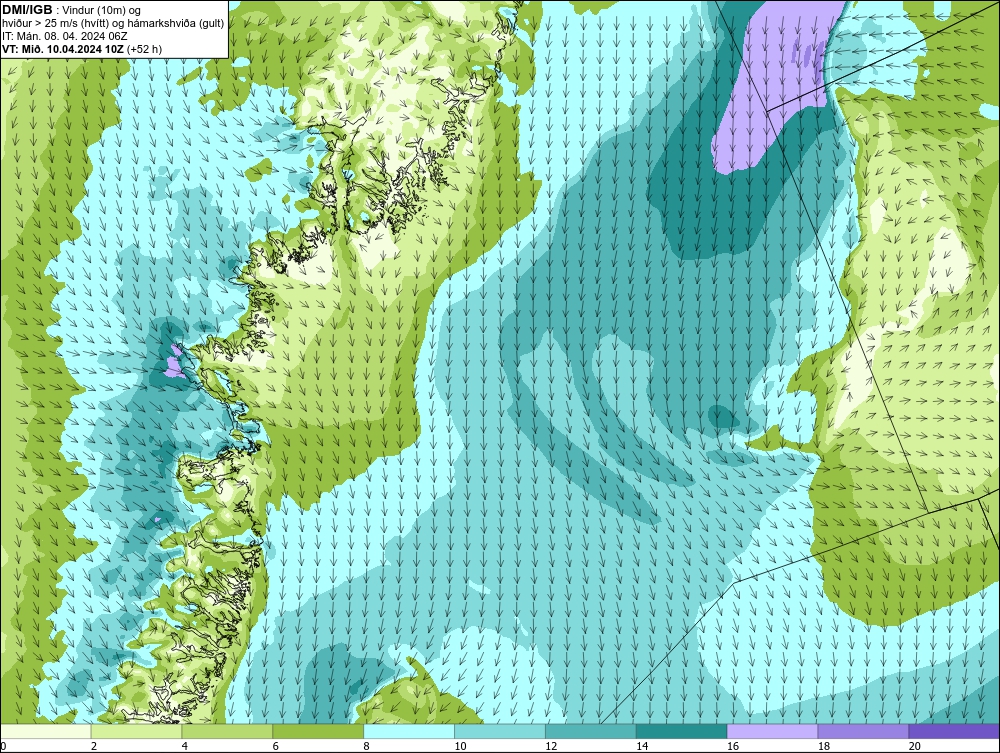Viewport: 1000px width, 753px height.
Task: Click the legend scale label "20"
Action: (x=915, y=746)
